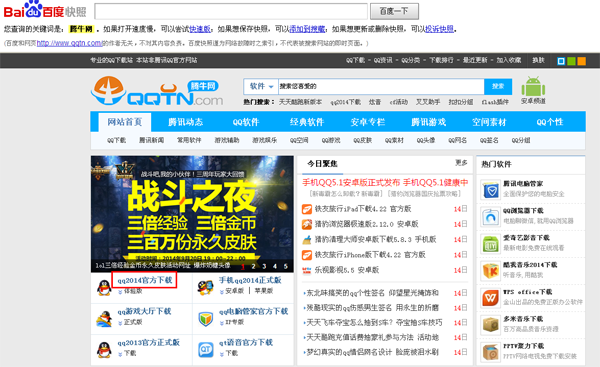600x367 pixels.
Task: Focus the QQTN site search field
Action: coord(381,86)
